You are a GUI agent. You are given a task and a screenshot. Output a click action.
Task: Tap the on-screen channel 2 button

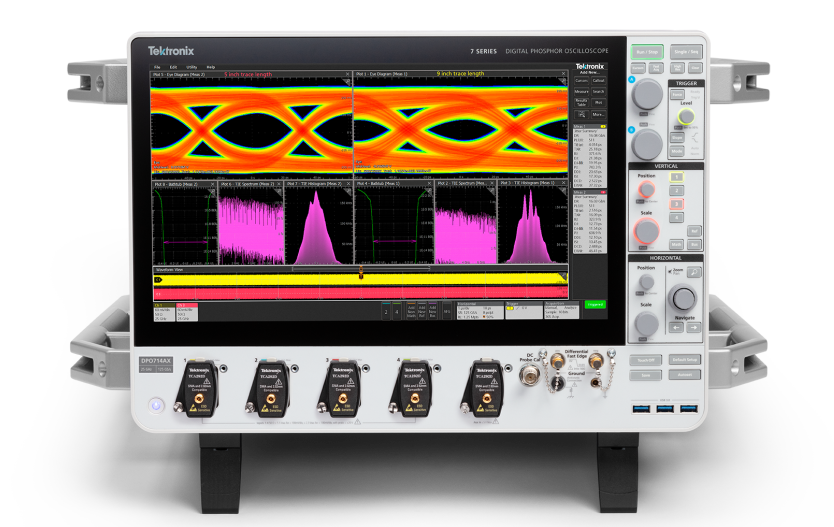386,312
